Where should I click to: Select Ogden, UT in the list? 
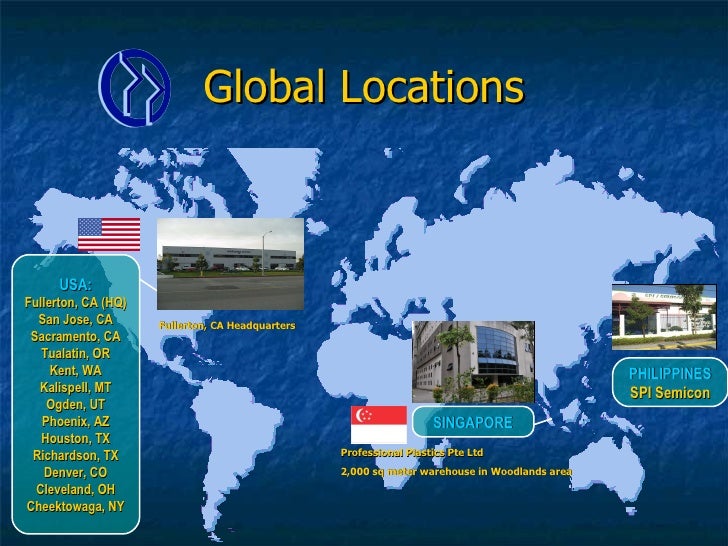pos(76,404)
